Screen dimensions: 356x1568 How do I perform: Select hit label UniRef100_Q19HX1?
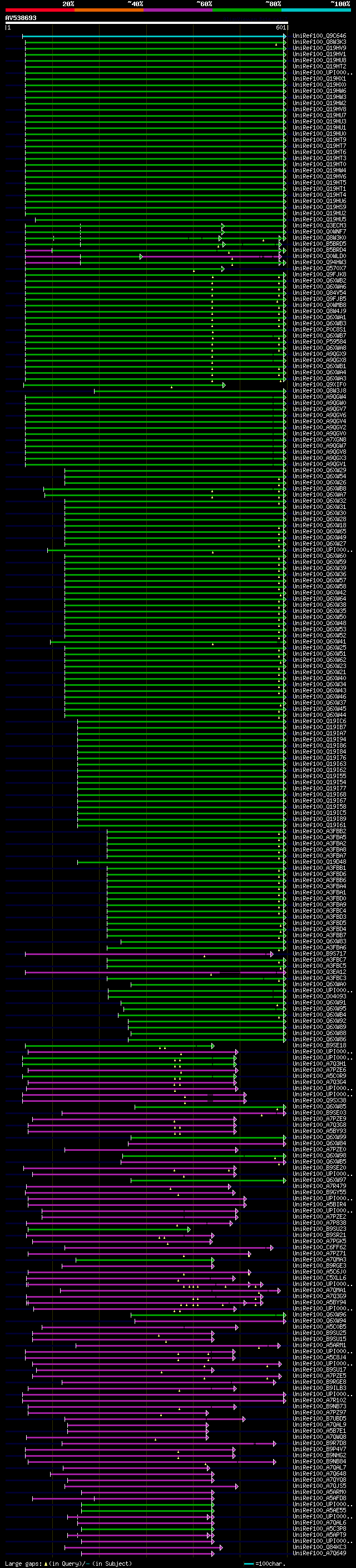[319, 78]
